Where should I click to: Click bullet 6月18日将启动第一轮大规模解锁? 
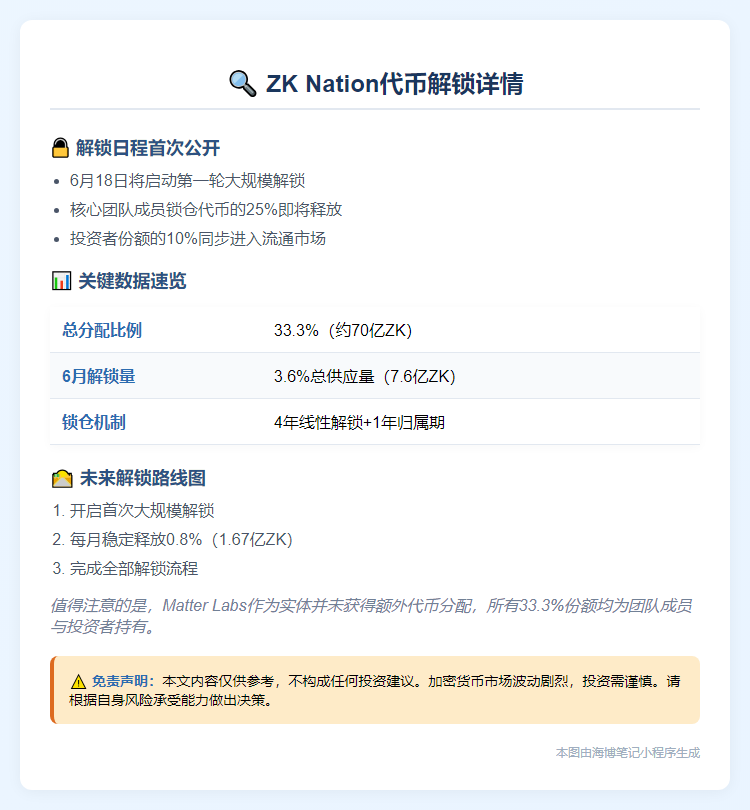click(x=188, y=181)
